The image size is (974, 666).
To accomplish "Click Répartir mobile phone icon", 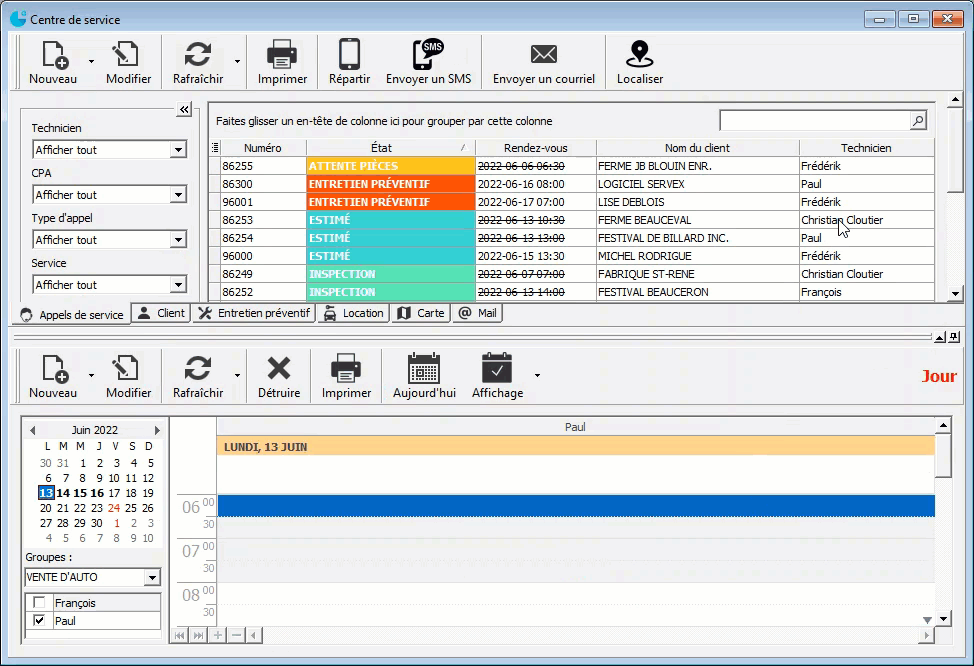I will pos(349,55).
